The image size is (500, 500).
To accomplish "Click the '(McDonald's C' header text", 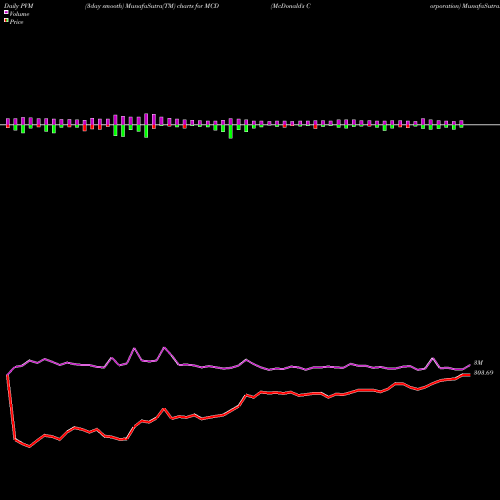I will tap(291, 6).
